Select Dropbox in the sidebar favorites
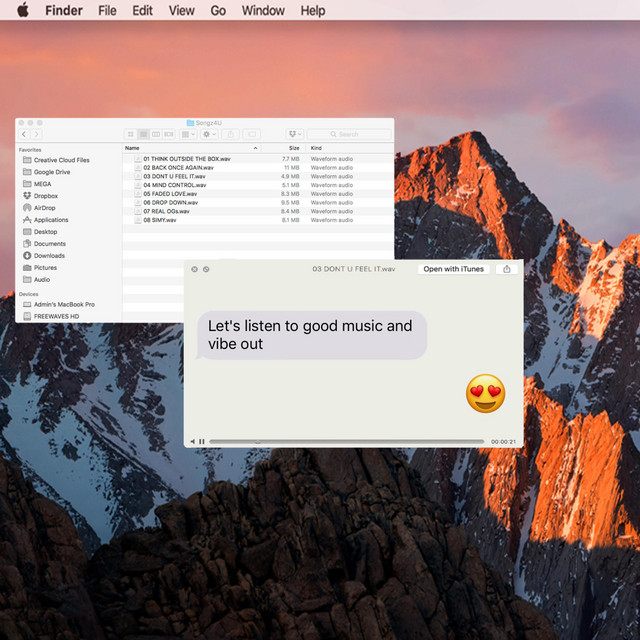Screen dimensions: 640x640 pos(45,196)
